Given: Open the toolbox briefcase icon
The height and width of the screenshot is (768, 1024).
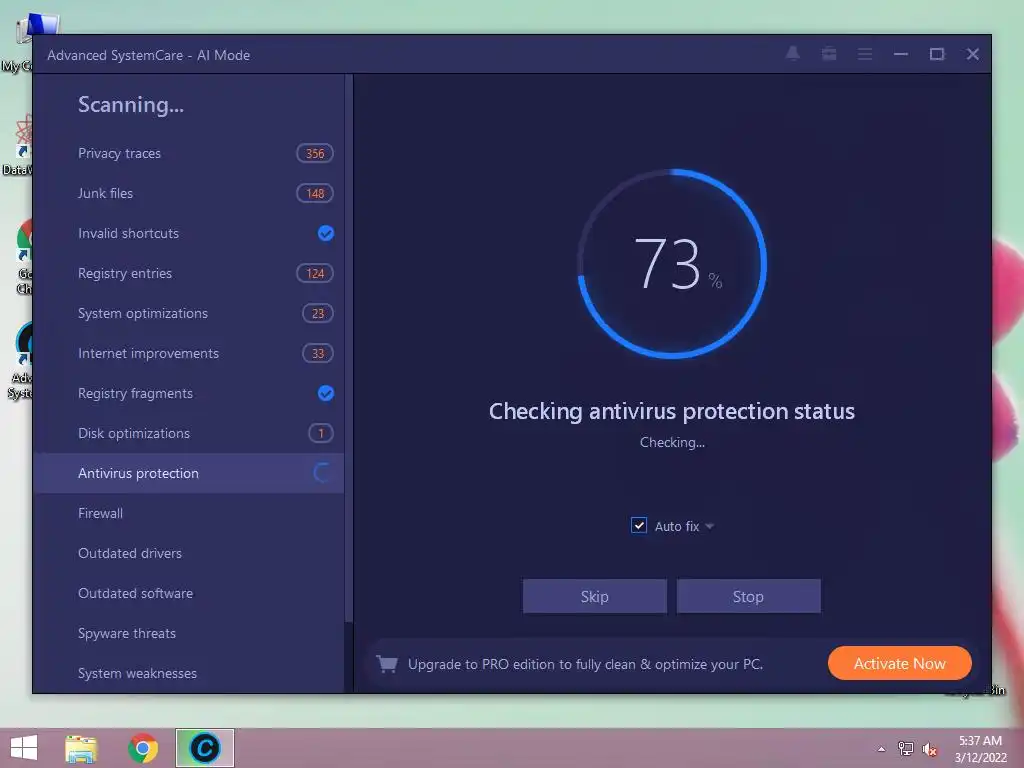Looking at the screenshot, I should point(829,54).
